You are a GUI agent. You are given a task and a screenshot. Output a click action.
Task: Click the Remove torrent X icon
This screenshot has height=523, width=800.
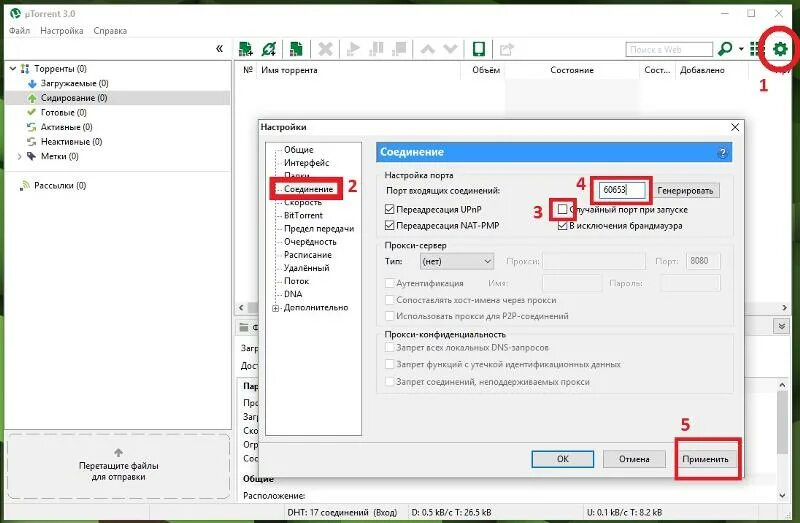click(325, 49)
